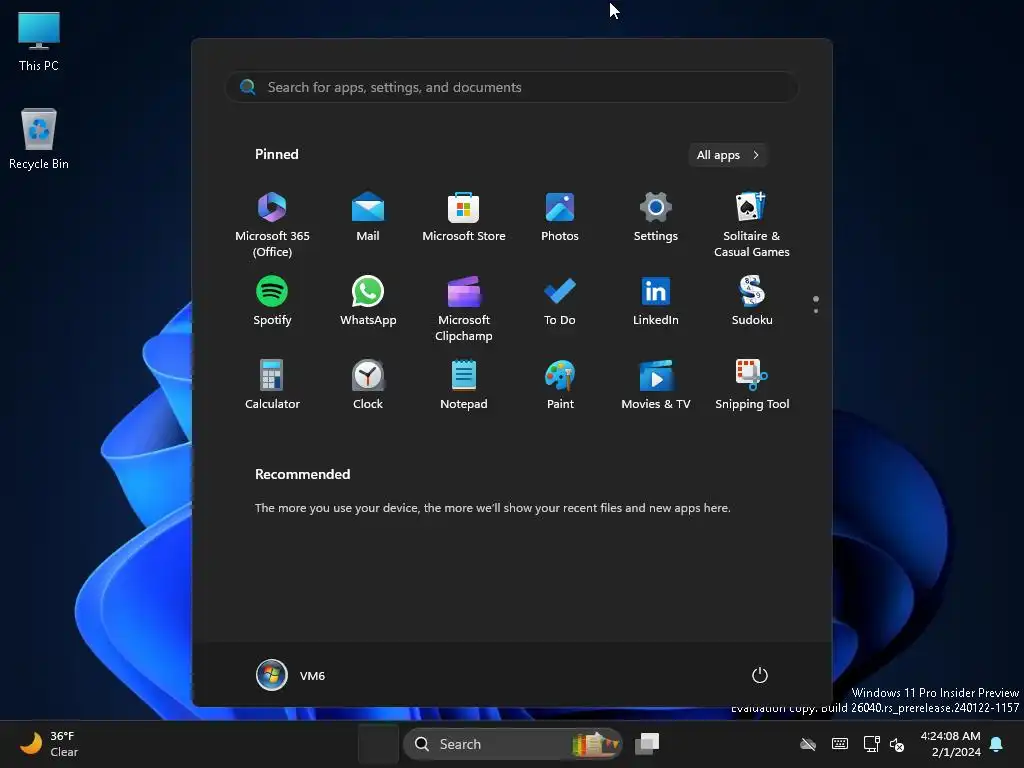
Task: Open Task View on the taskbar
Action: pos(647,744)
